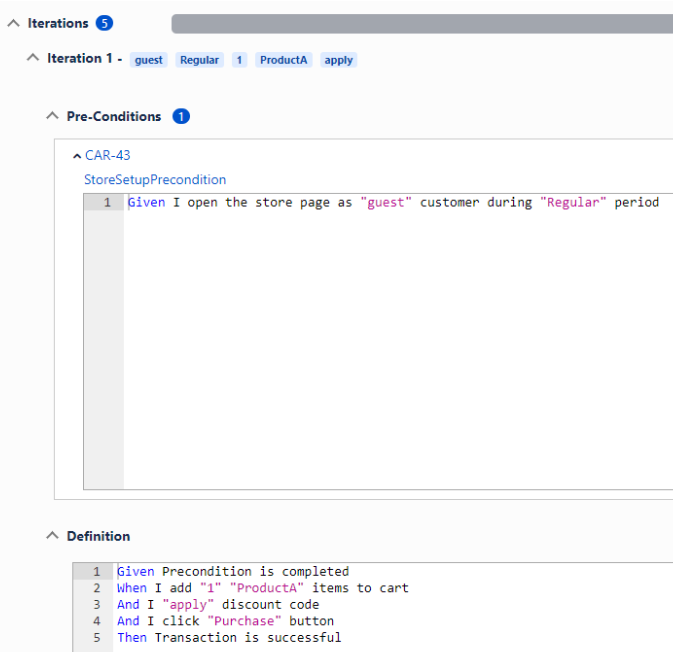Click the "Purchase" string in Definition

tap(244, 621)
